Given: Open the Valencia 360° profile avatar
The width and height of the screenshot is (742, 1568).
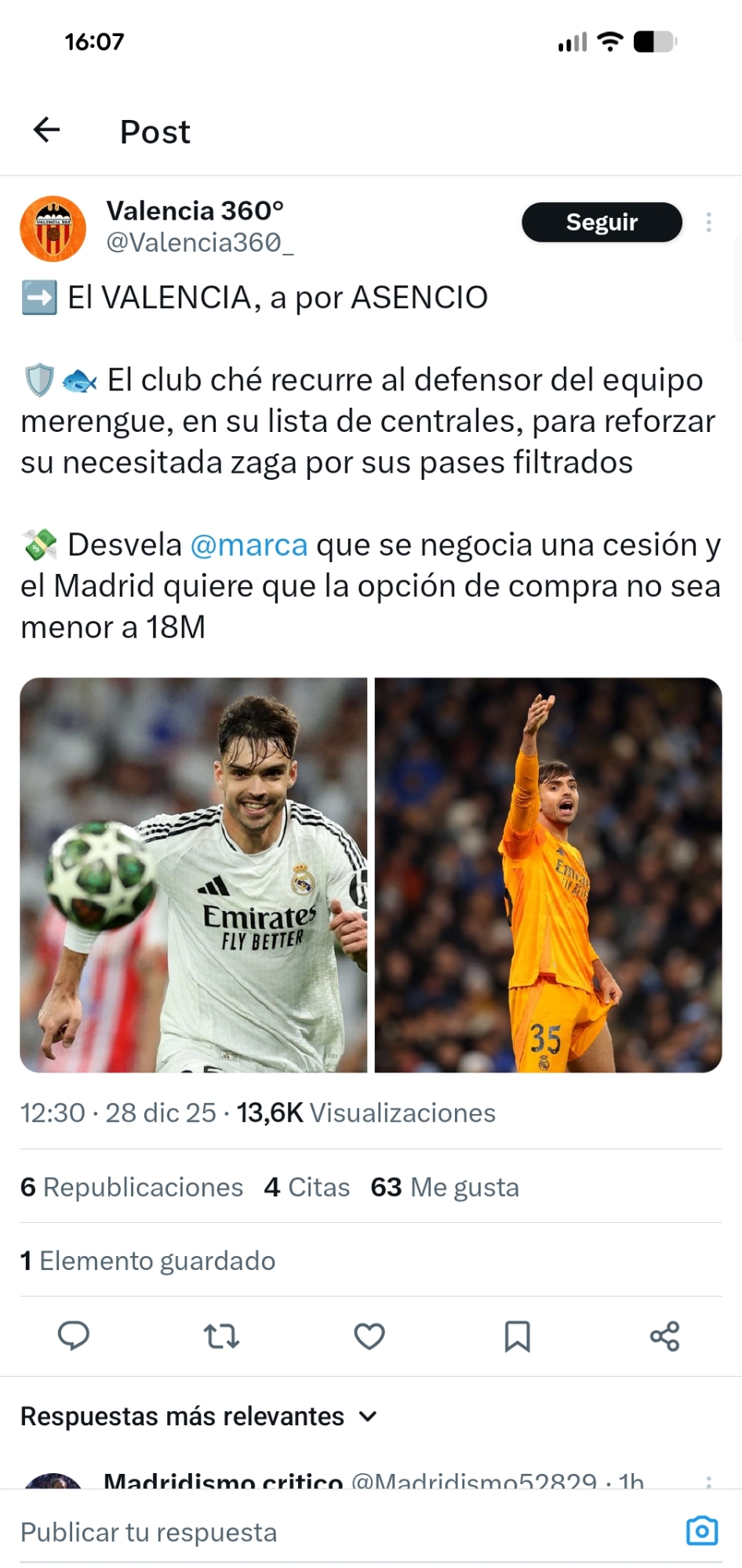Looking at the screenshot, I should pyautogui.click(x=53, y=229).
